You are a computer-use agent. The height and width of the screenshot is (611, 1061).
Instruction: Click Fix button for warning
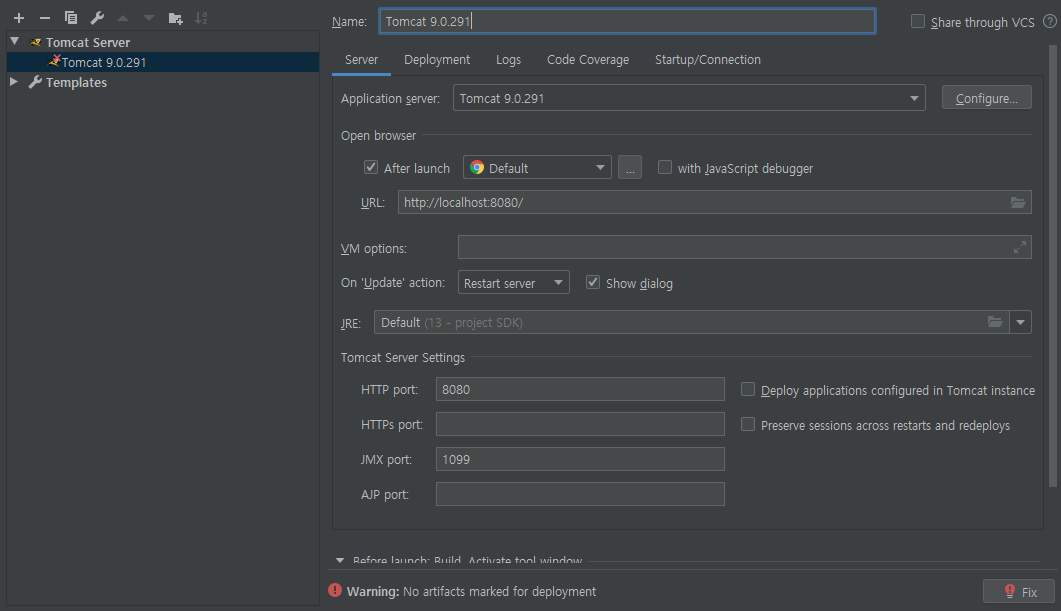click(1019, 591)
